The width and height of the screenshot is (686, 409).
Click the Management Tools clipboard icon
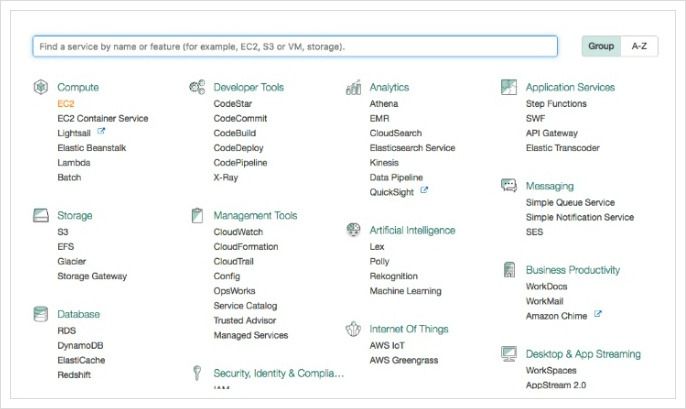(197, 215)
